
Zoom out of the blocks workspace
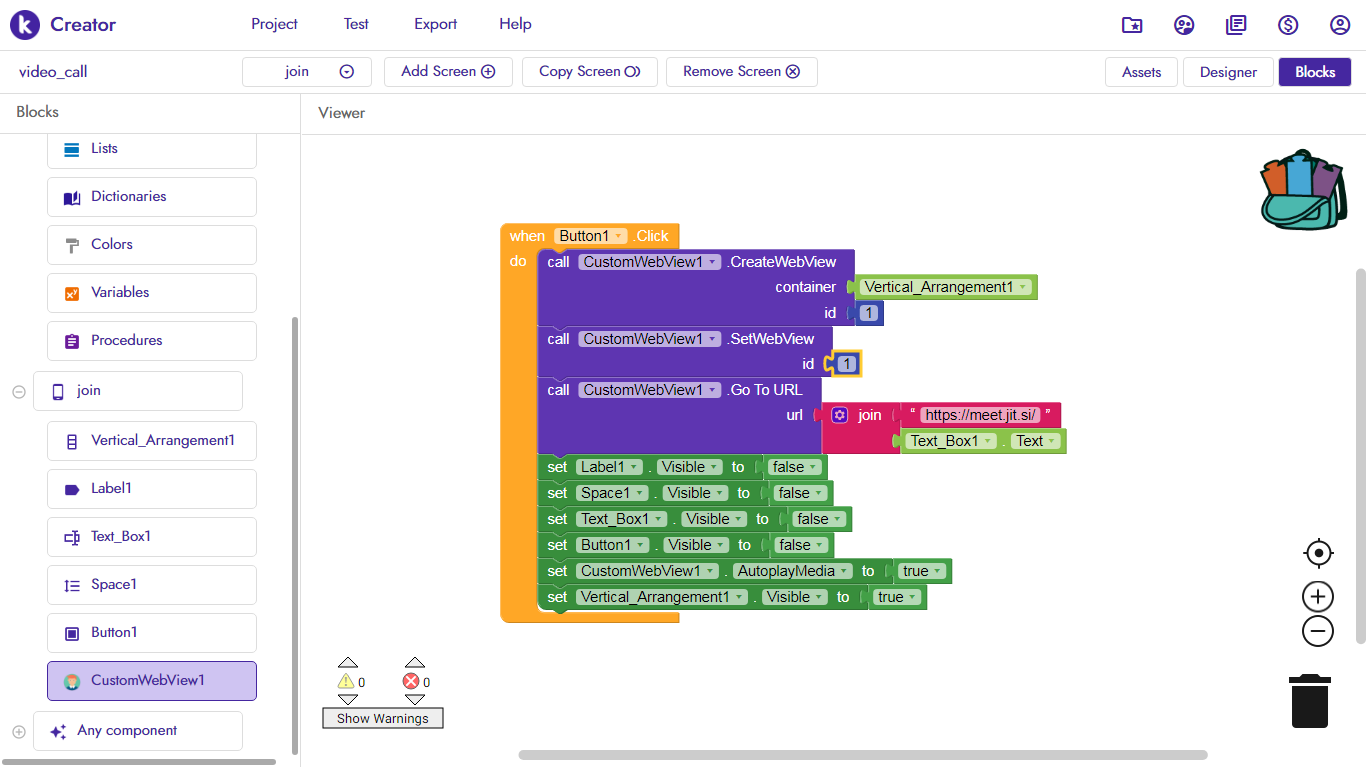click(1318, 631)
